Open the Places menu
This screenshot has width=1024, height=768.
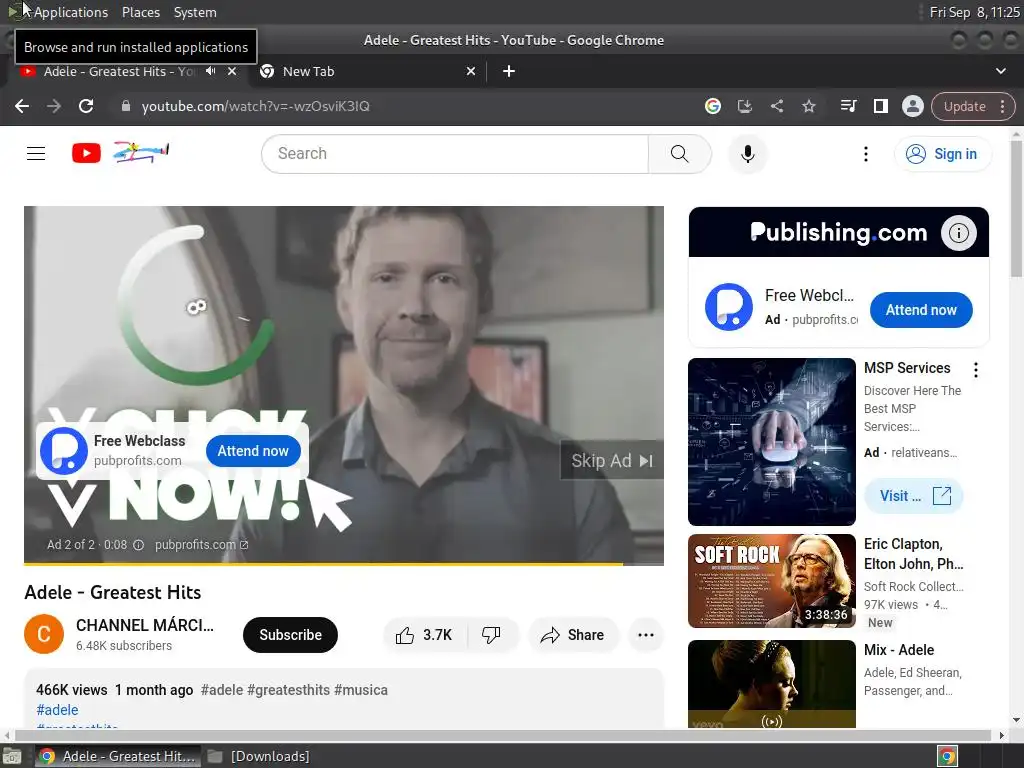coord(140,12)
